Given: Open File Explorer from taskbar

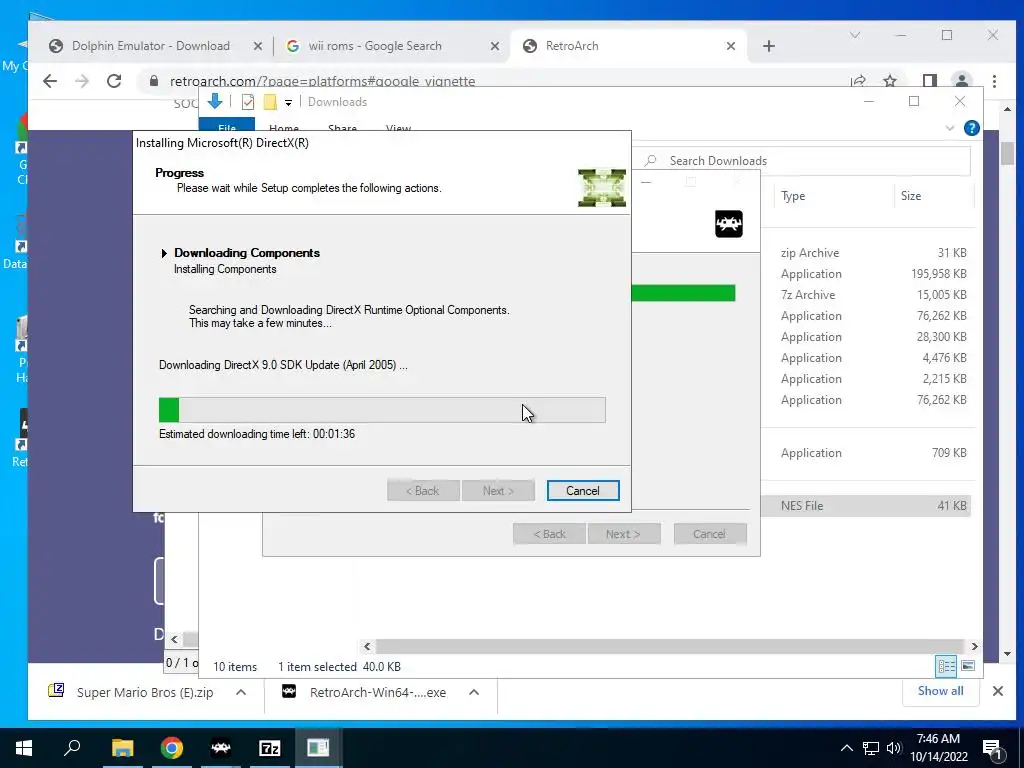Looking at the screenshot, I should [x=122, y=748].
